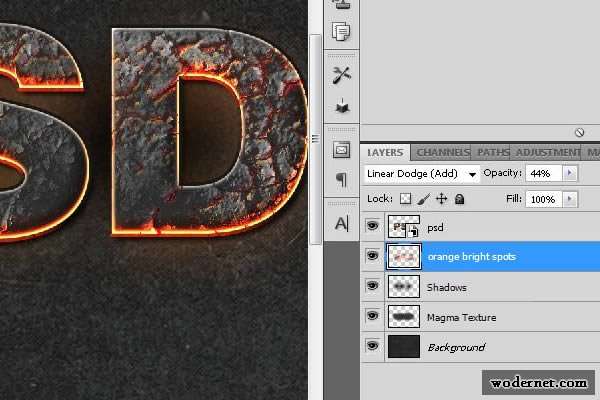Viewport: 600px width, 400px height.
Task: Open the 3D panel cube icon
Action: pos(341,106)
